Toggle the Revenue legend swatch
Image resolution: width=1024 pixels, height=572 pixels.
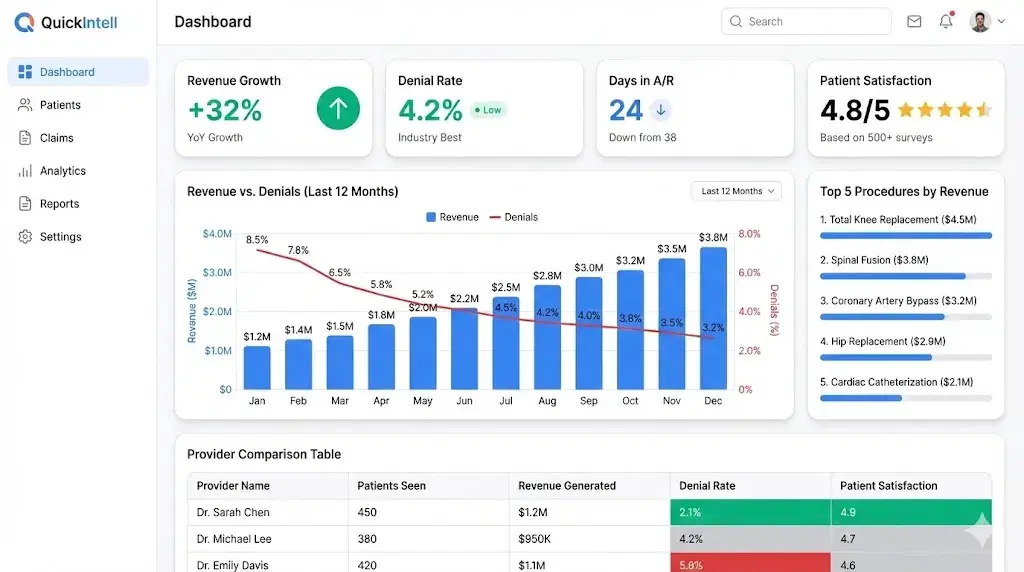[431, 217]
